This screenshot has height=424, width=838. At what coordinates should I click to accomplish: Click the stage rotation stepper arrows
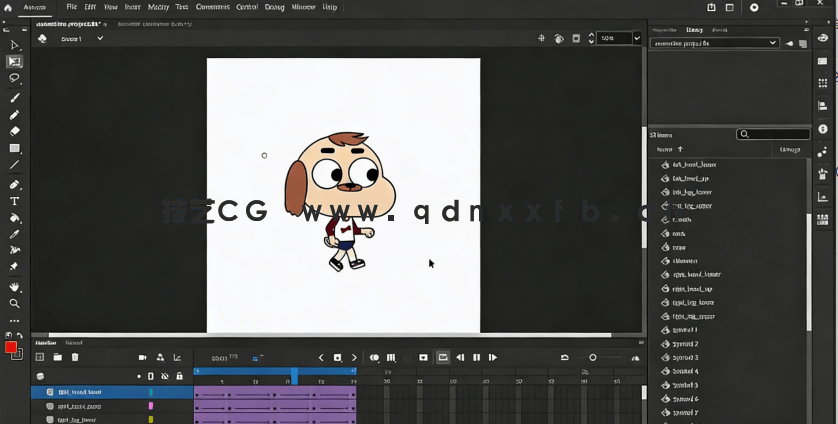[591, 38]
